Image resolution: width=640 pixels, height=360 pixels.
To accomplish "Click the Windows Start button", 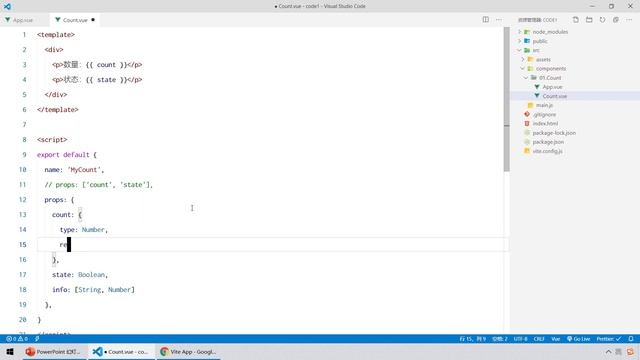I will pos(10,351).
